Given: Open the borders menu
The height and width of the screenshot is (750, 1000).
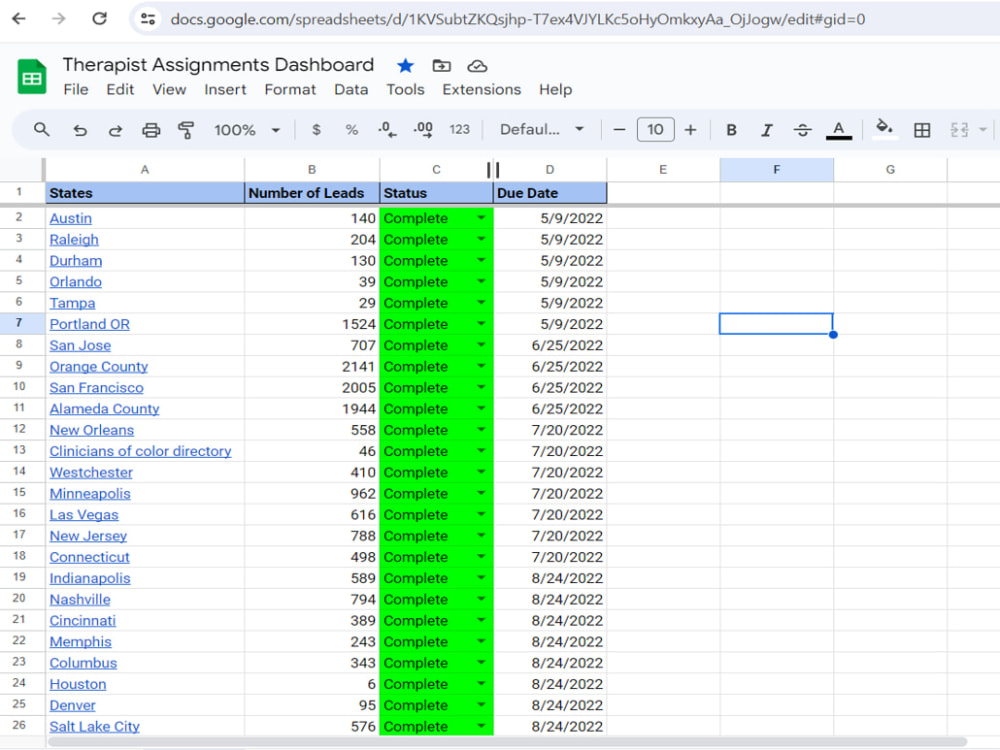Looking at the screenshot, I should click(922, 131).
